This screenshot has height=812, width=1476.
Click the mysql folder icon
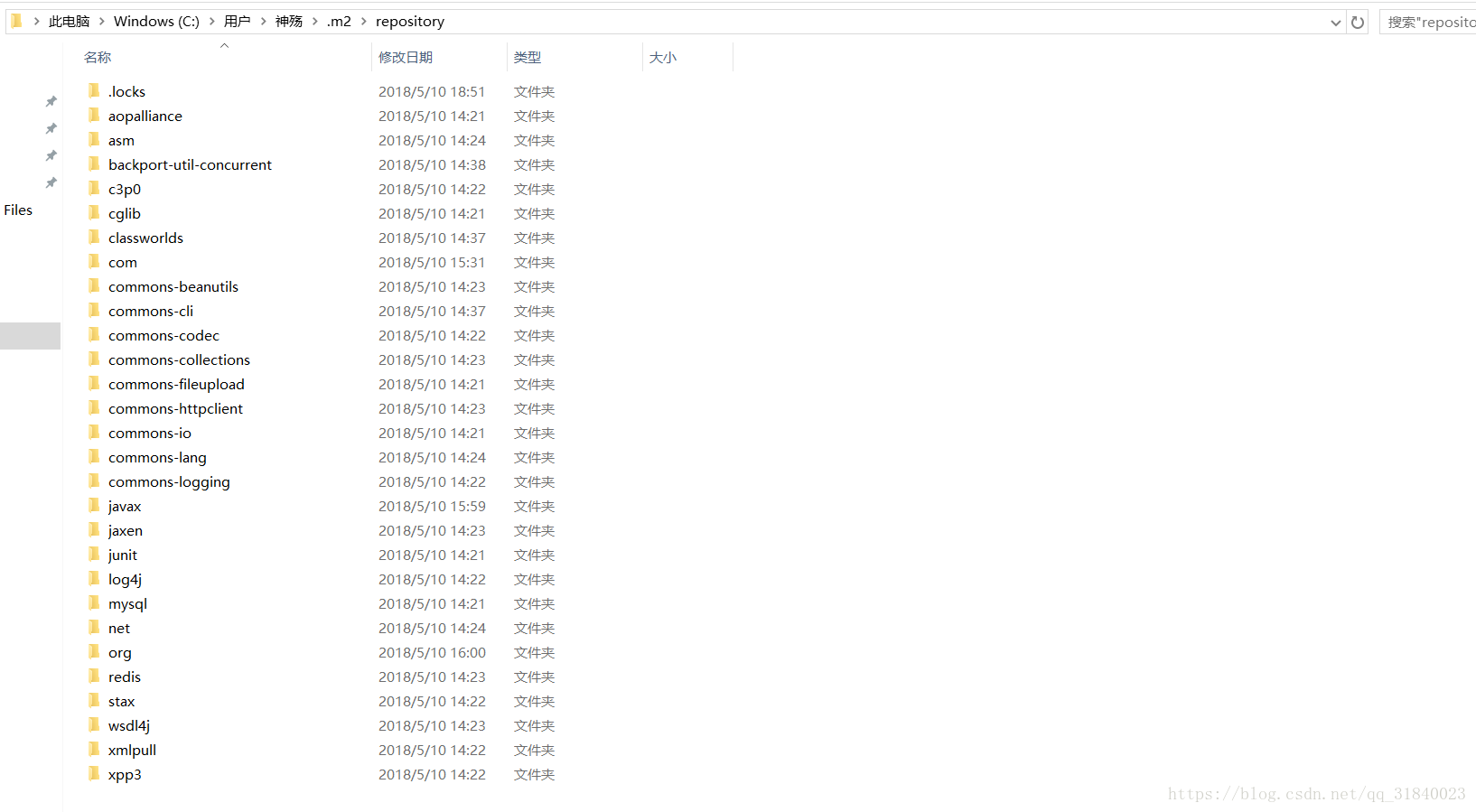tap(94, 602)
